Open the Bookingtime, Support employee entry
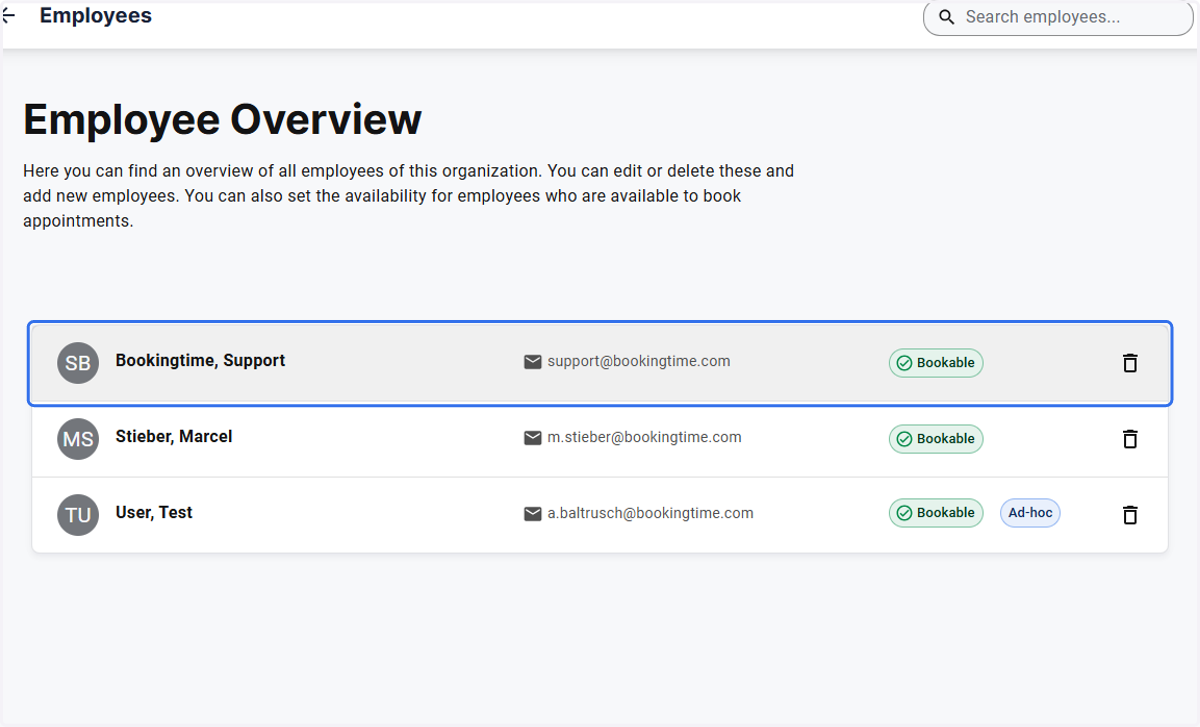This screenshot has width=1200, height=727. (600, 363)
